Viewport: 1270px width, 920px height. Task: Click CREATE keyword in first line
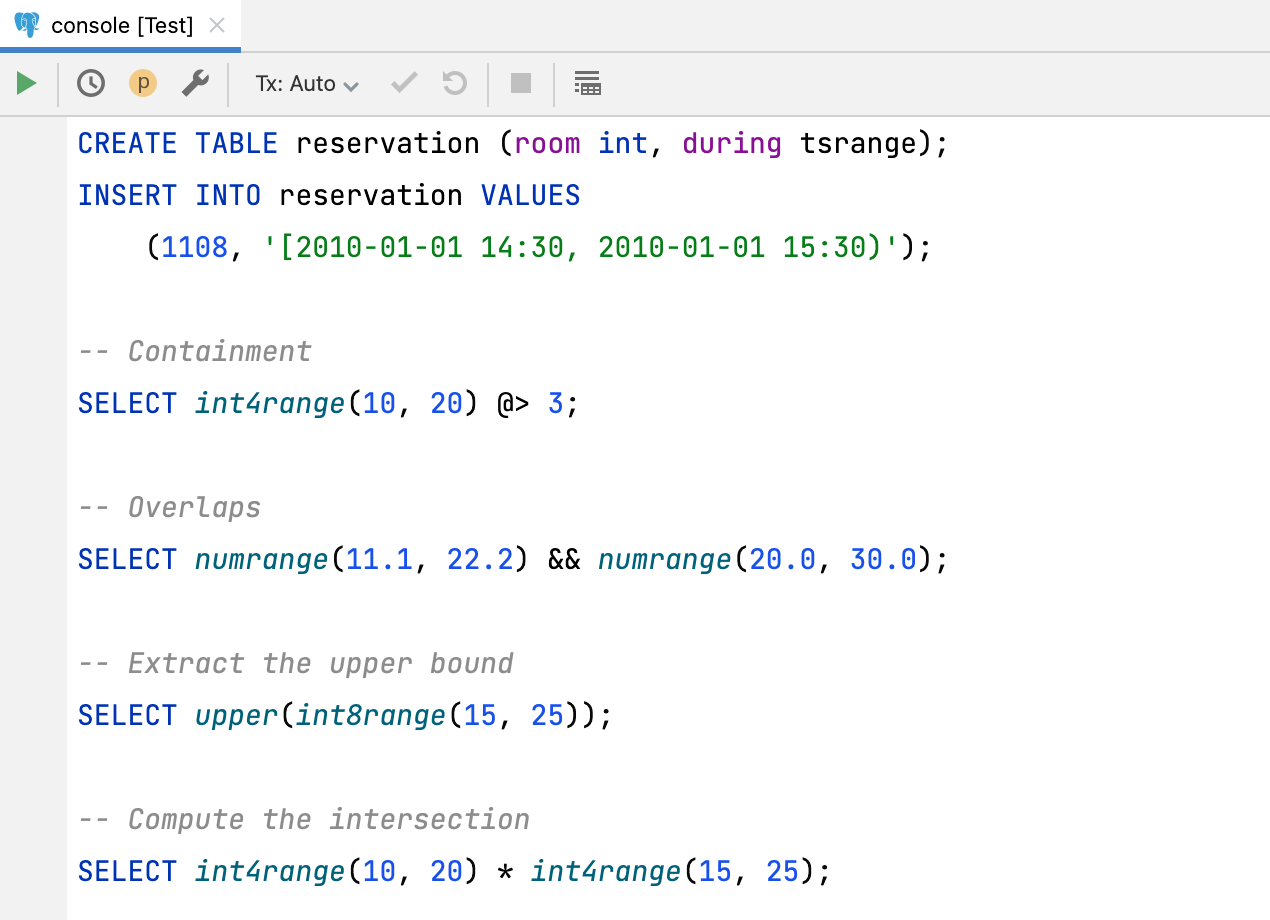(x=127, y=144)
